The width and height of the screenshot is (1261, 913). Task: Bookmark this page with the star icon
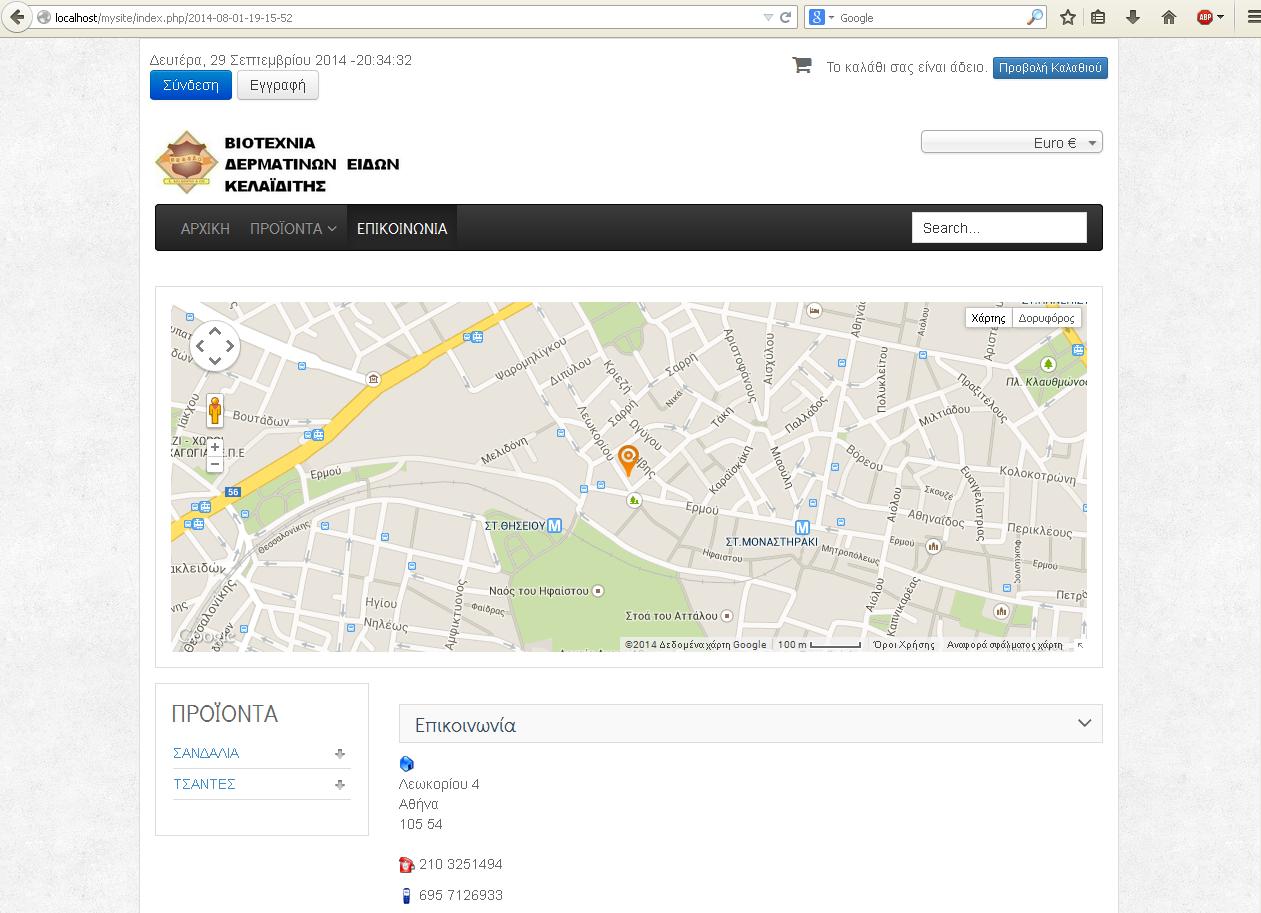pos(1068,17)
